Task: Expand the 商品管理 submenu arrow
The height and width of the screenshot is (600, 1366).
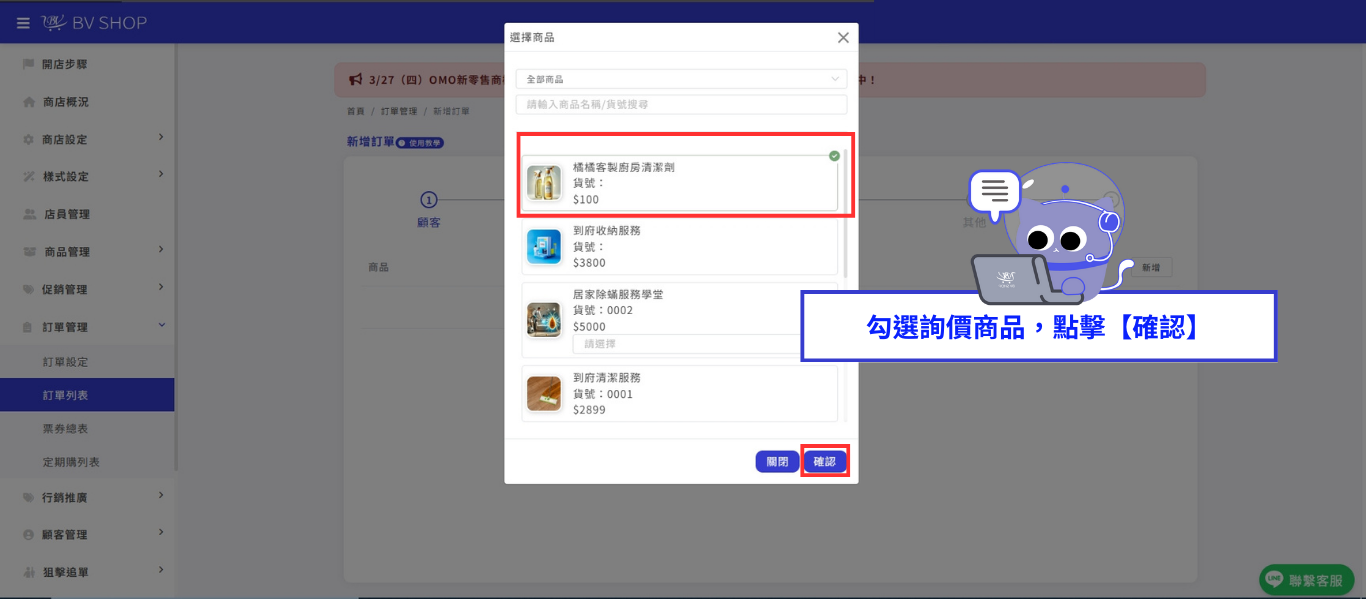Action: (x=161, y=250)
